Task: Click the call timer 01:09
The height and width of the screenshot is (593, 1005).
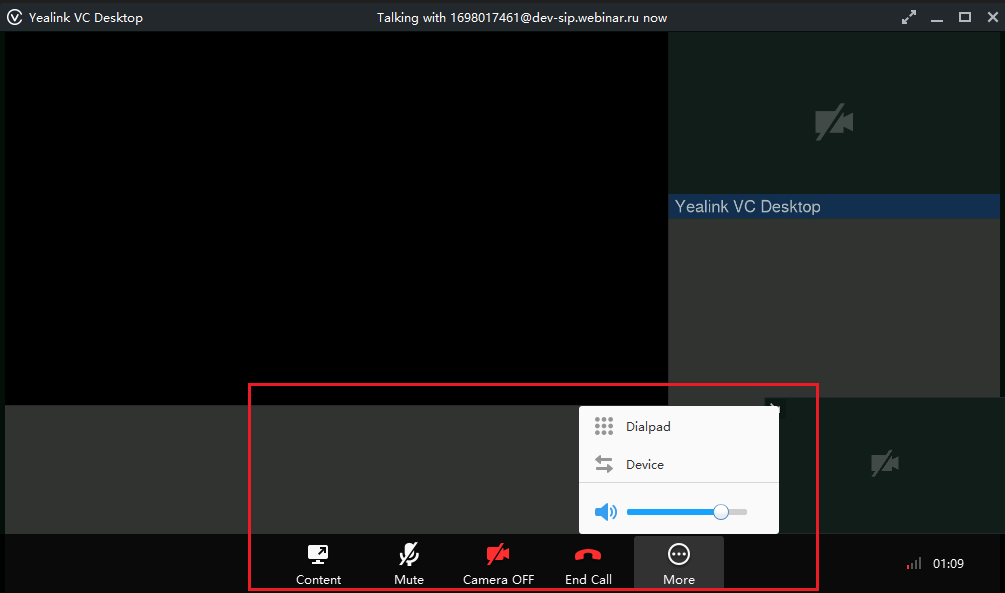Action: coord(948,564)
